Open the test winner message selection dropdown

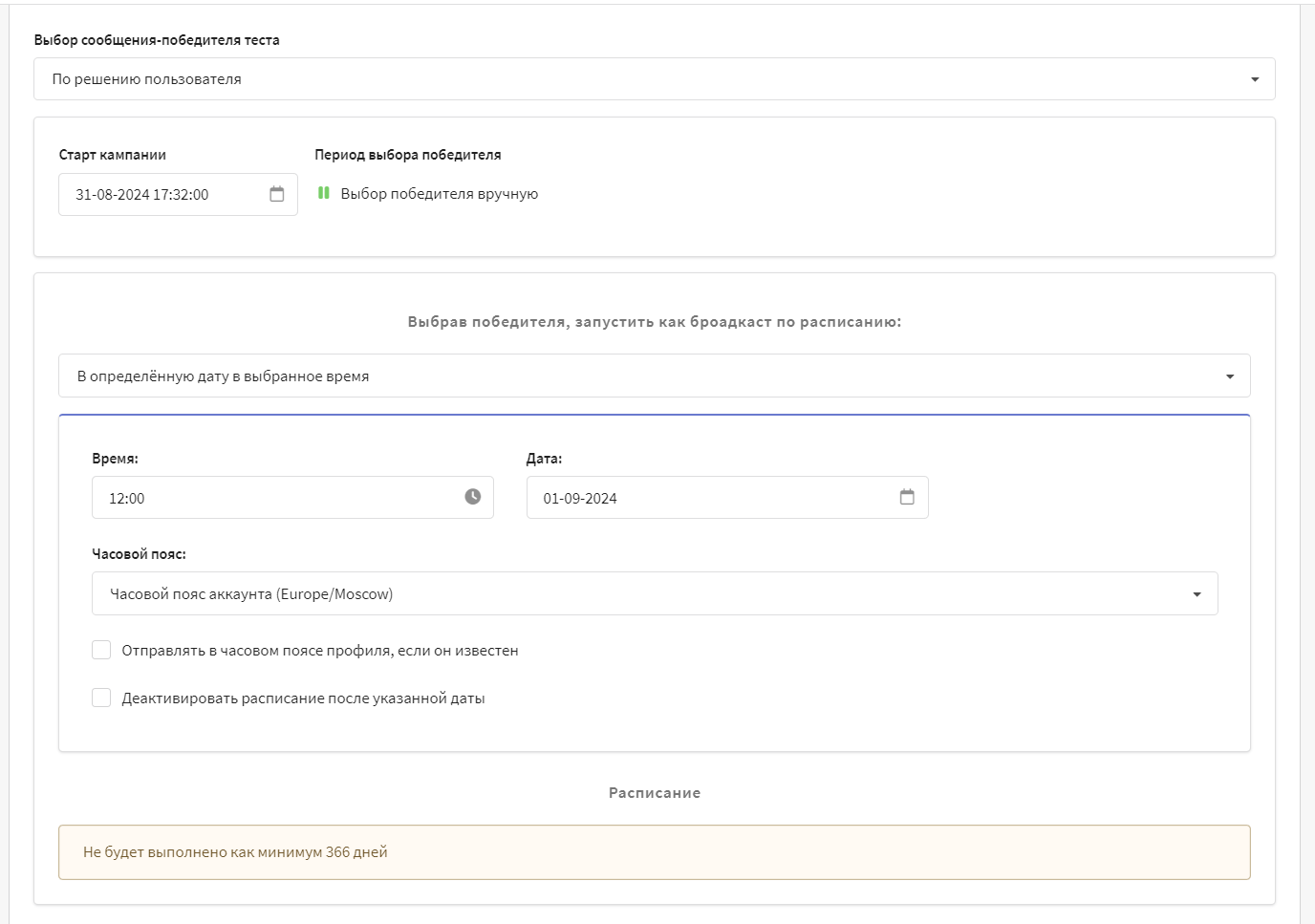pyautogui.click(x=655, y=79)
